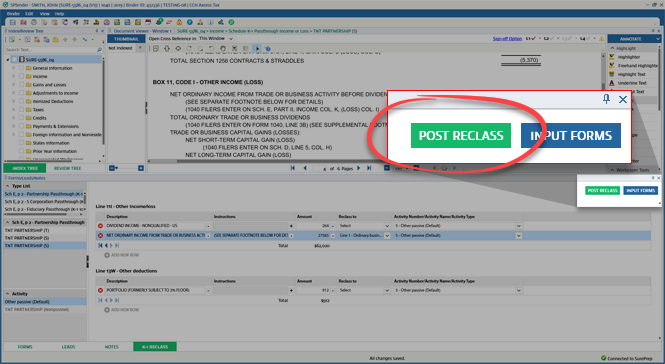
Task: Switch to the LEADS tab
Action: [68, 347]
